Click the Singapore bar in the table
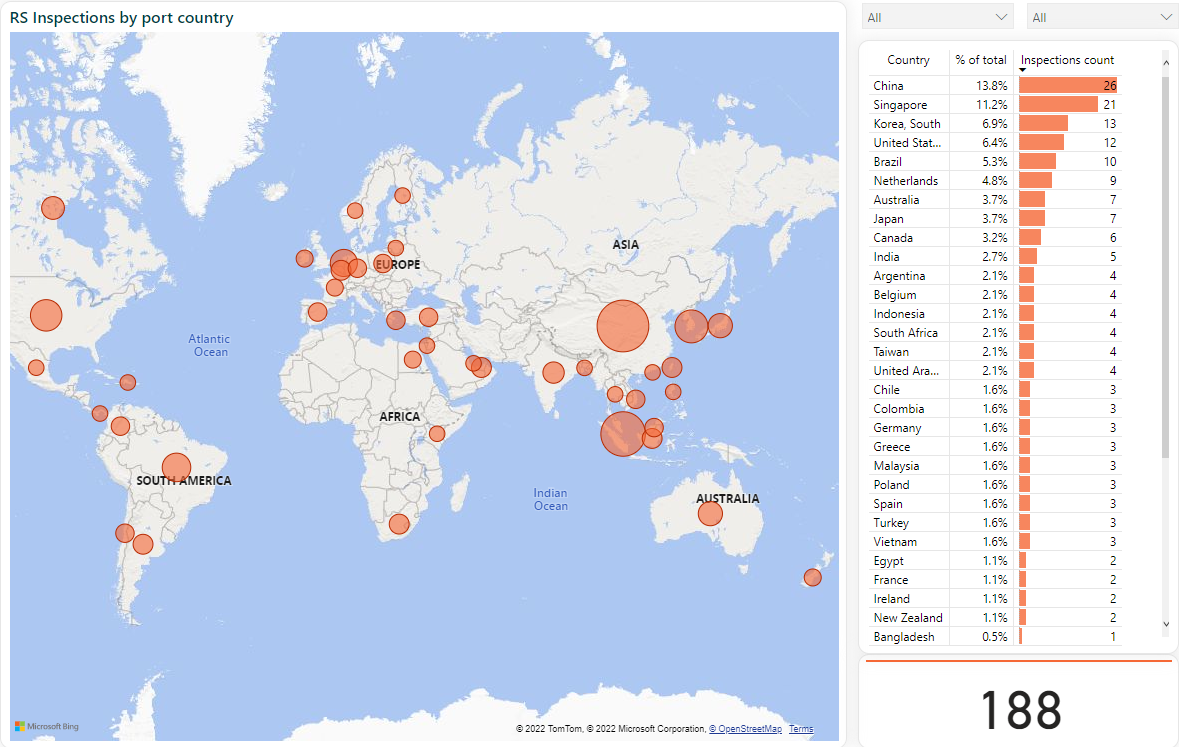The width and height of the screenshot is (1179, 747). [1060, 104]
